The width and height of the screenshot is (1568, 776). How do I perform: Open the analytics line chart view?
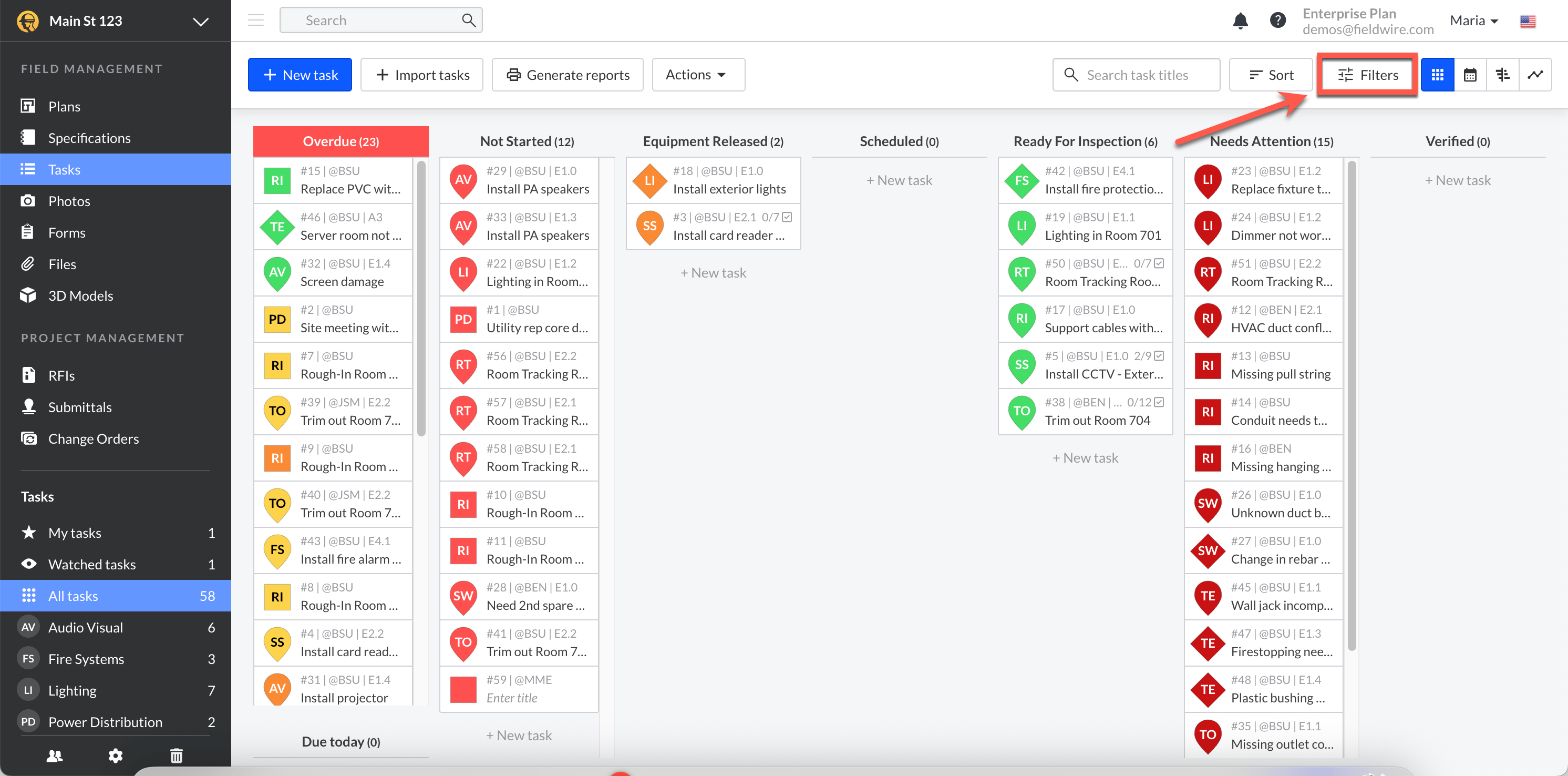1535,75
